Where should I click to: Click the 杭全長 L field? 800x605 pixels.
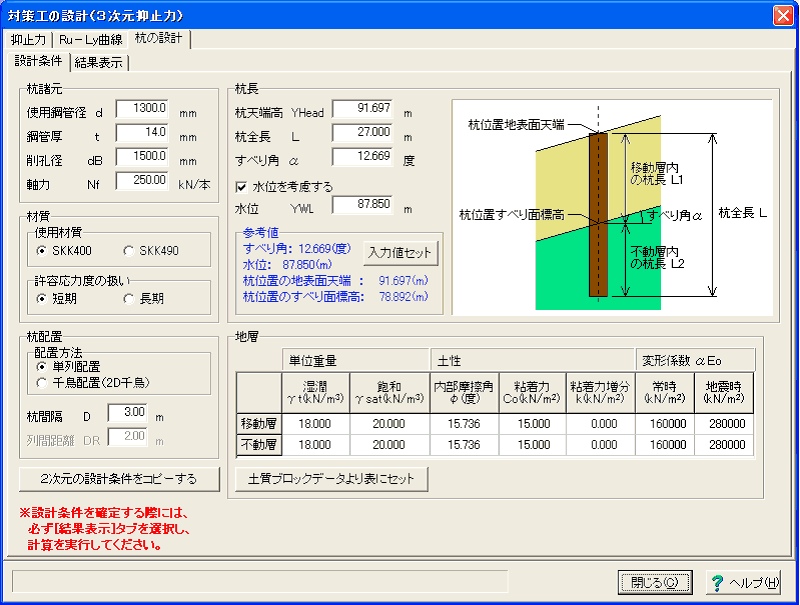362,132
